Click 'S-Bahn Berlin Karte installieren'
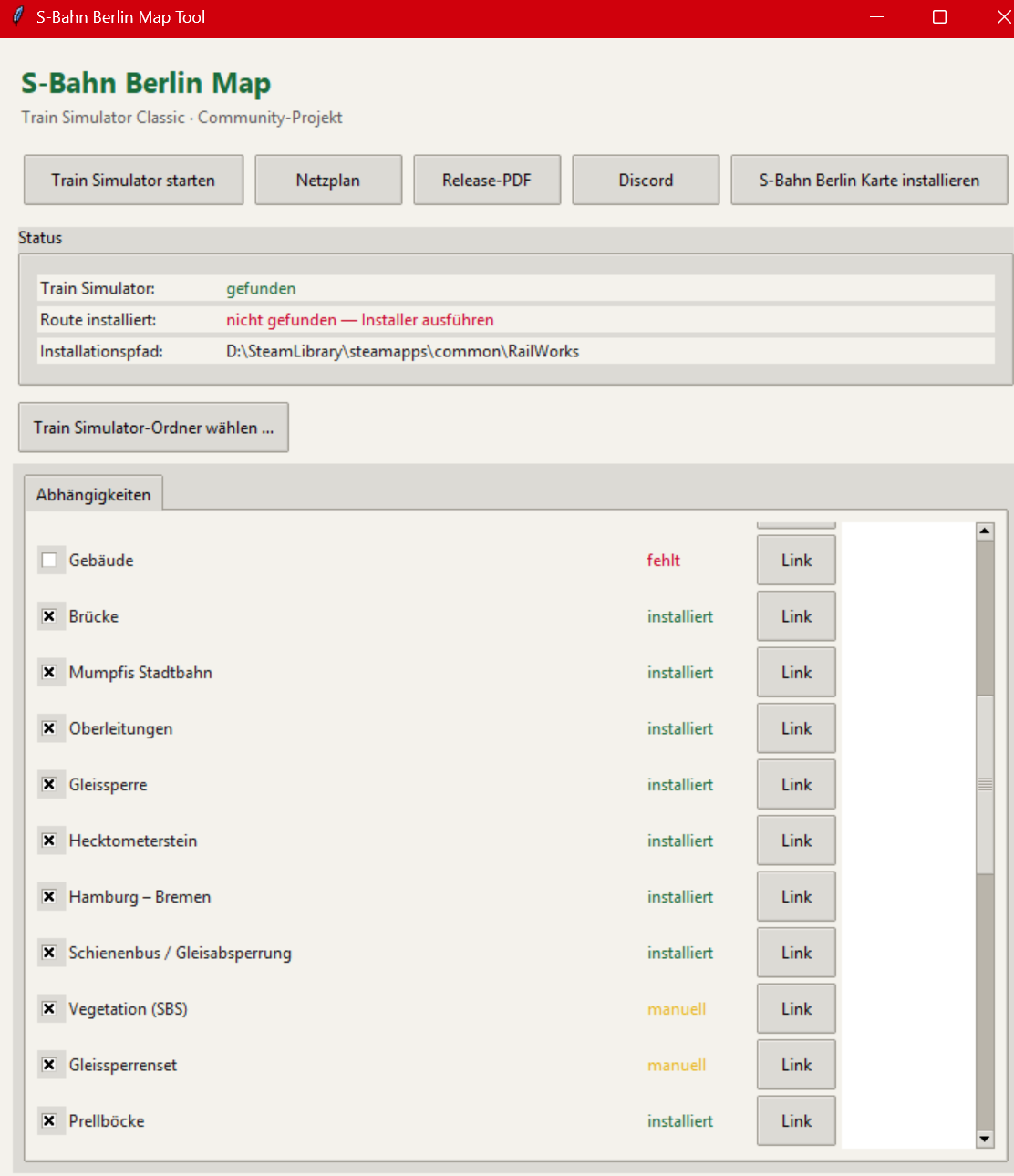Image resolution: width=1014 pixels, height=1176 pixels. (869, 180)
